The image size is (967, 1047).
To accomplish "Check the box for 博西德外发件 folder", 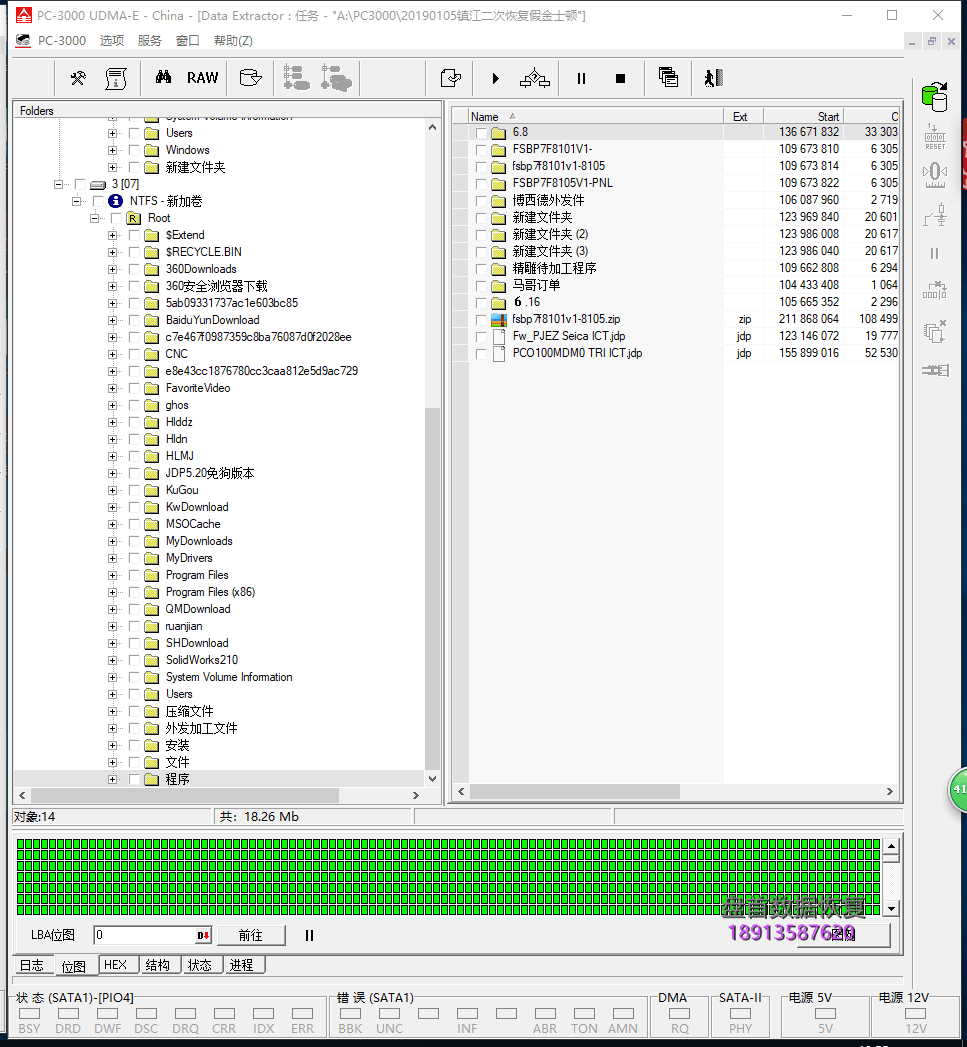I will [481, 200].
